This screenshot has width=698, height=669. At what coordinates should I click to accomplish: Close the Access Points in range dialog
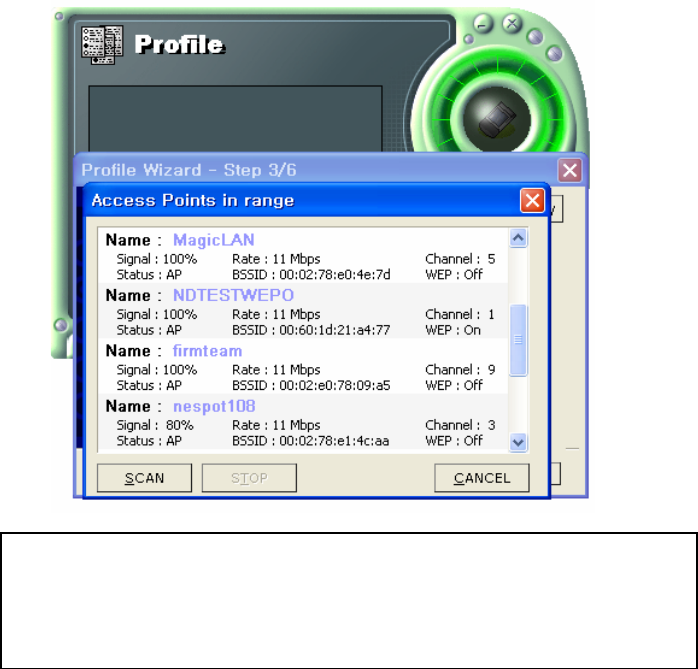pos(532,200)
